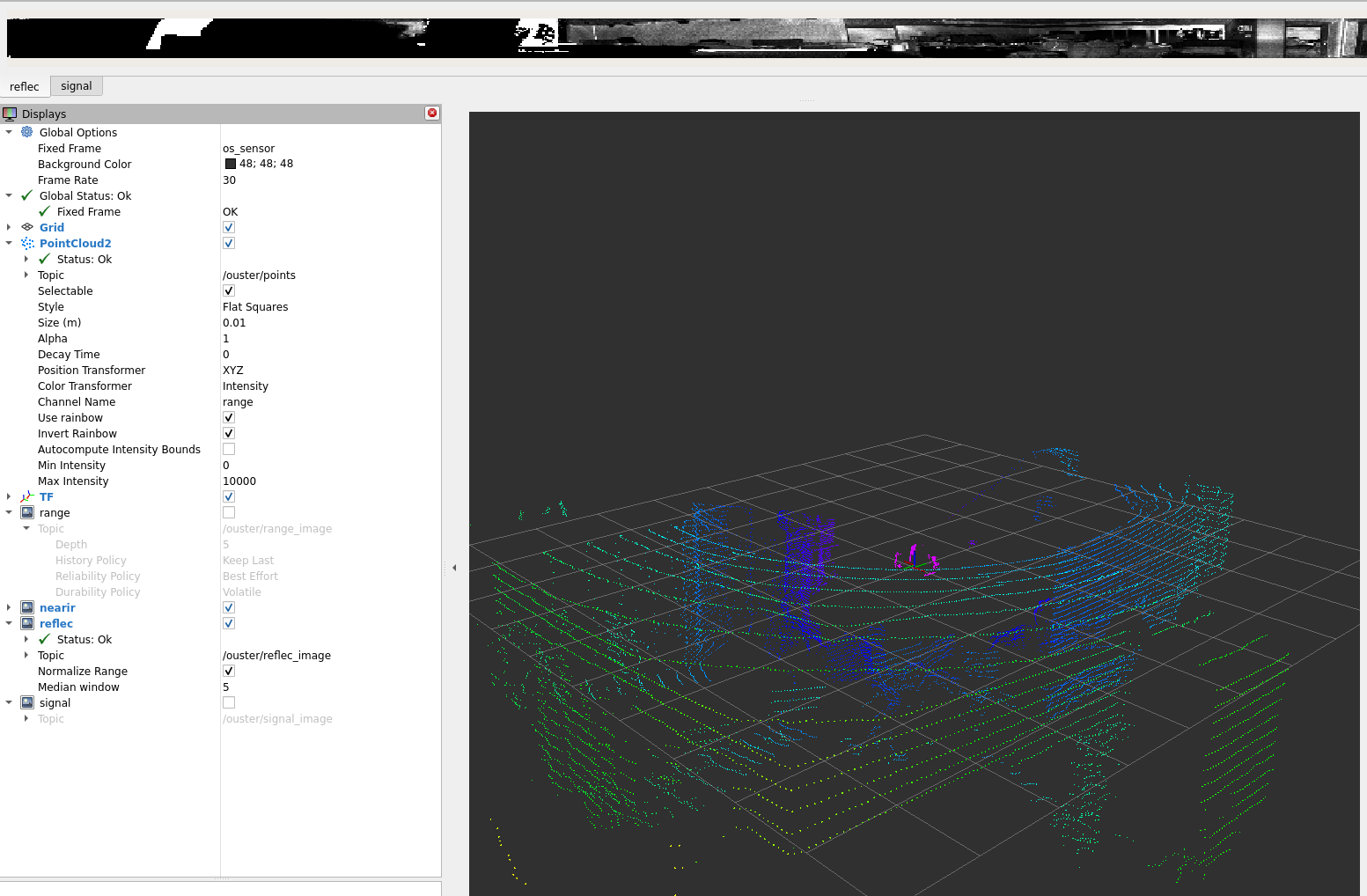Switch to the signal tab
The height and width of the screenshot is (896, 1367).
coord(77,85)
